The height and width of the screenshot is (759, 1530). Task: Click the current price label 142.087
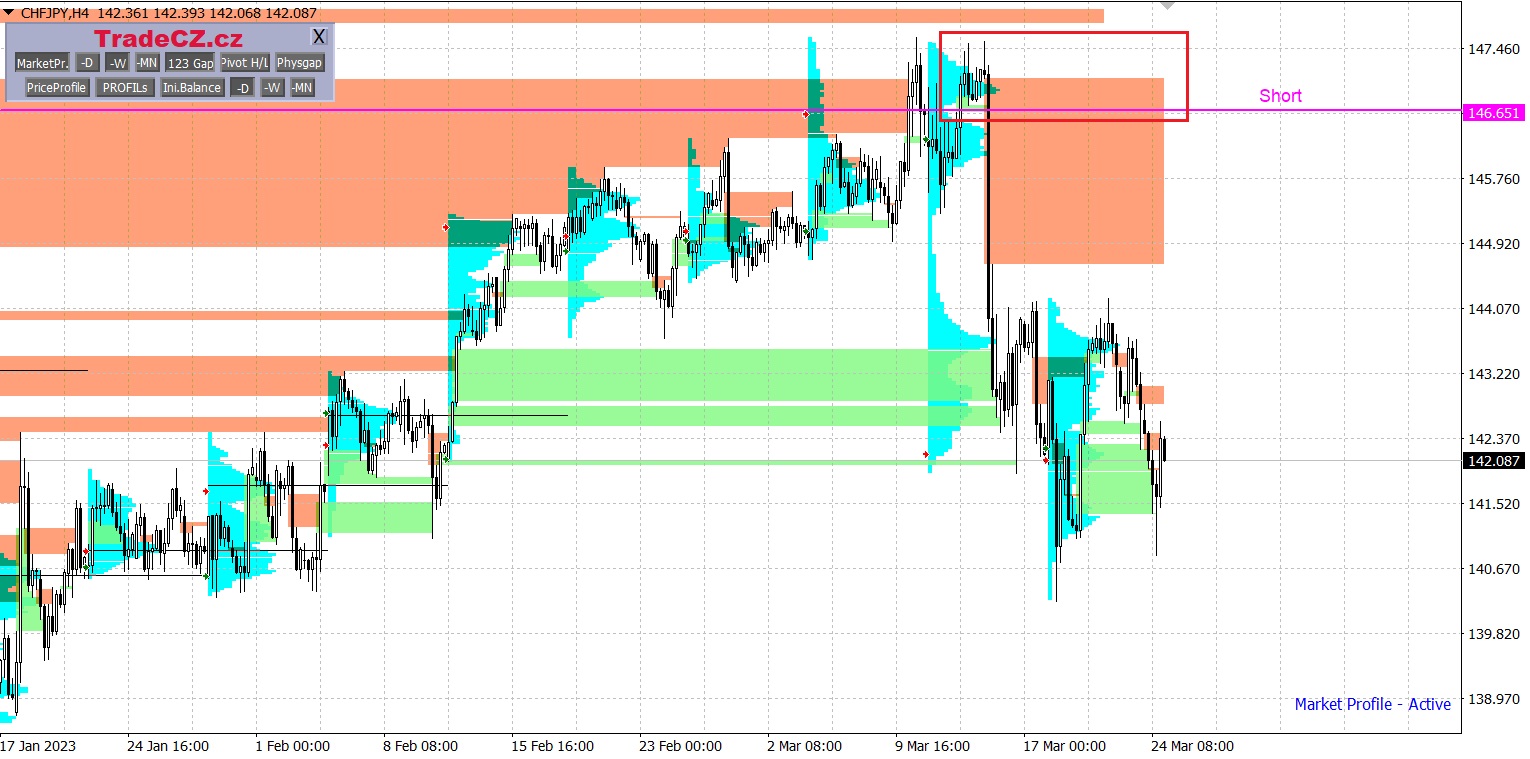1492,461
